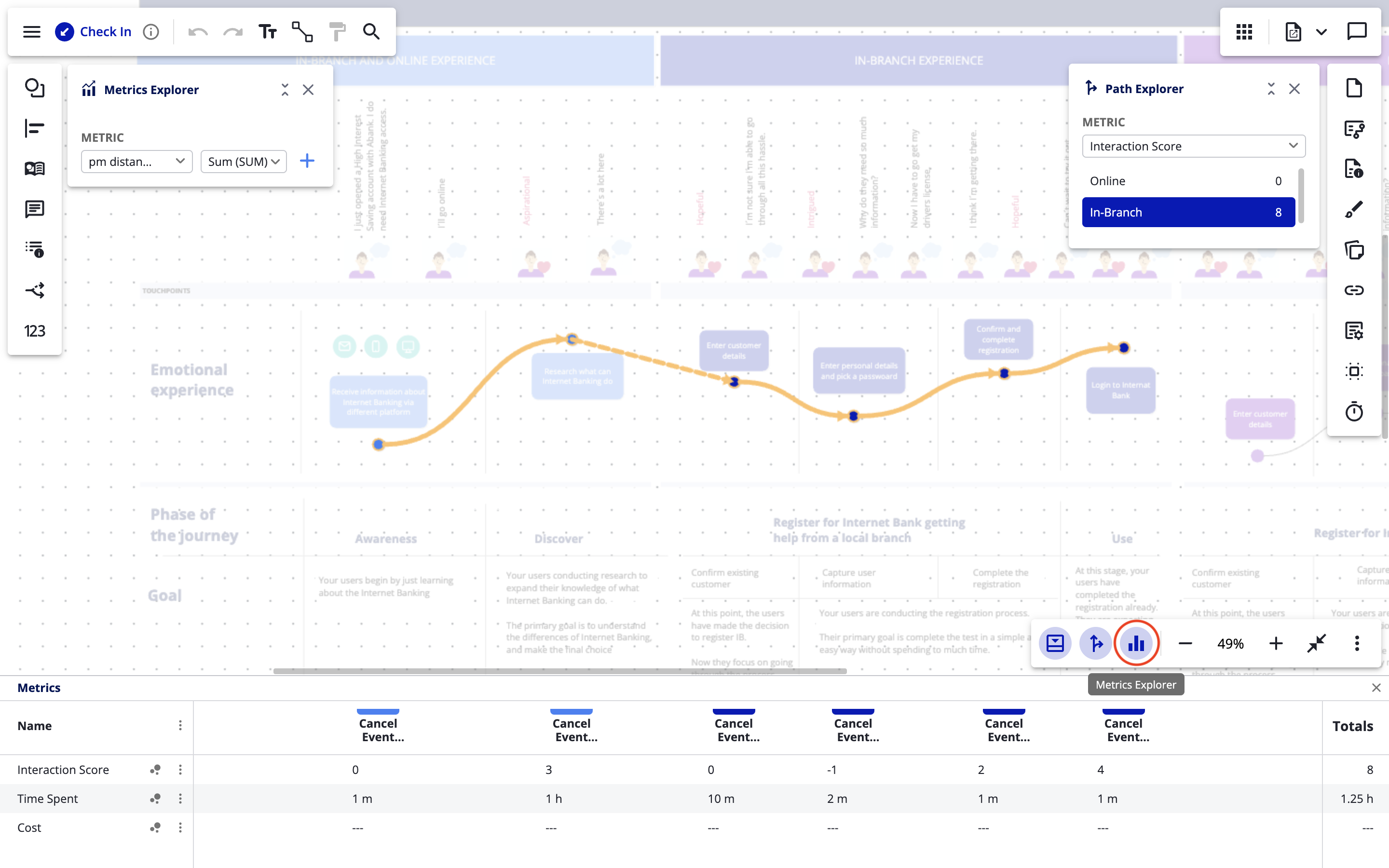The width and height of the screenshot is (1389, 868).
Task: Open the stopwatch timer icon
Action: click(x=1354, y=412)
